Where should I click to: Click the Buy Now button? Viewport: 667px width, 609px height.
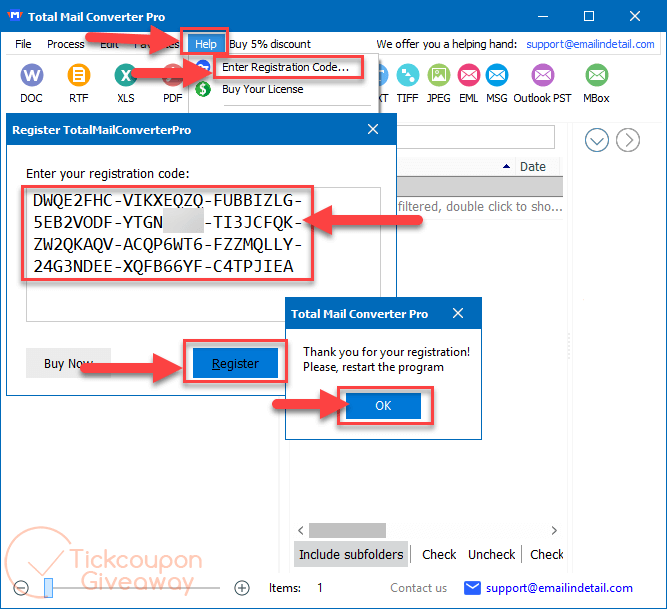(68, 363)
